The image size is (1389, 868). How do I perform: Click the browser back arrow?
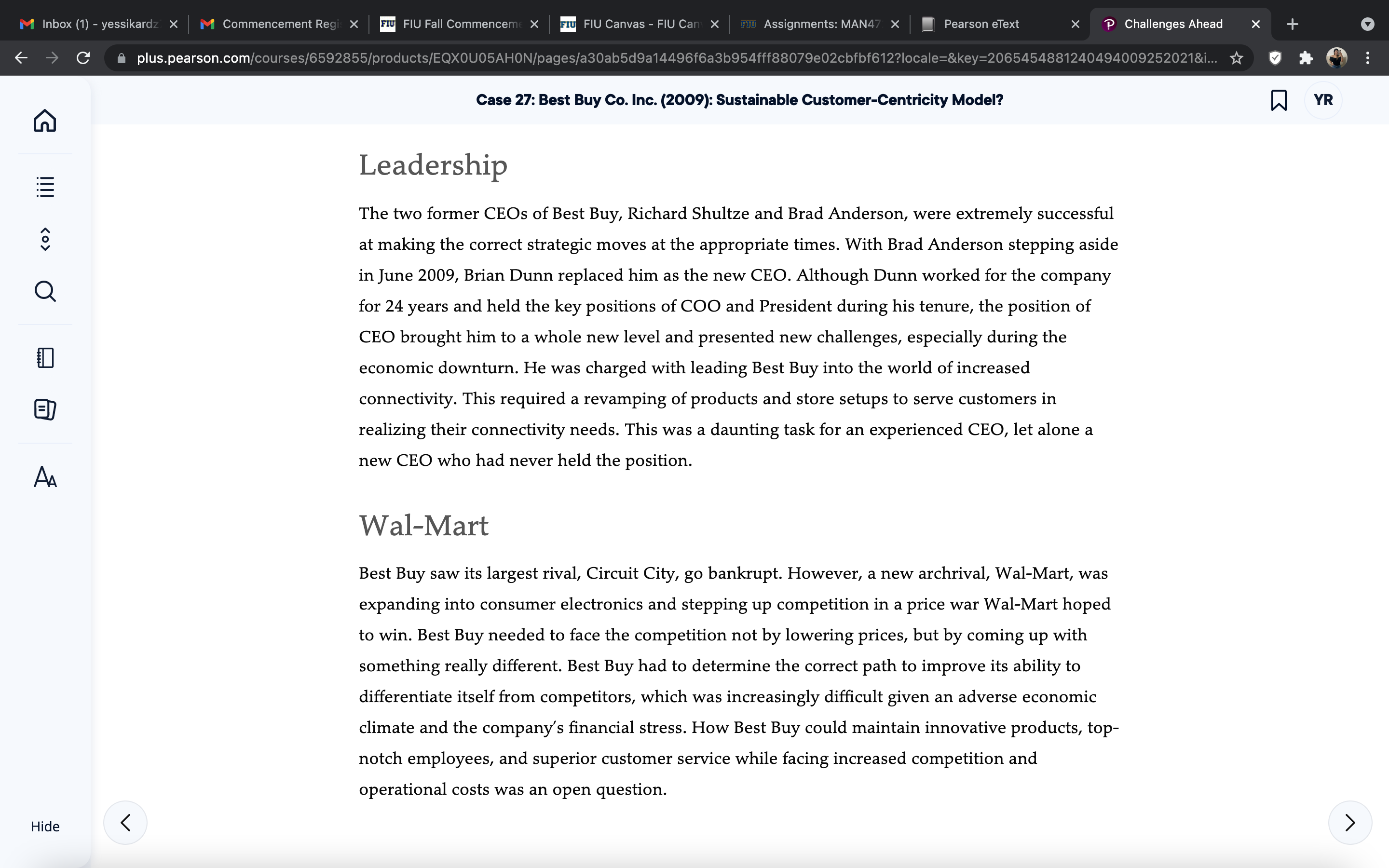(x=21, y=57)
